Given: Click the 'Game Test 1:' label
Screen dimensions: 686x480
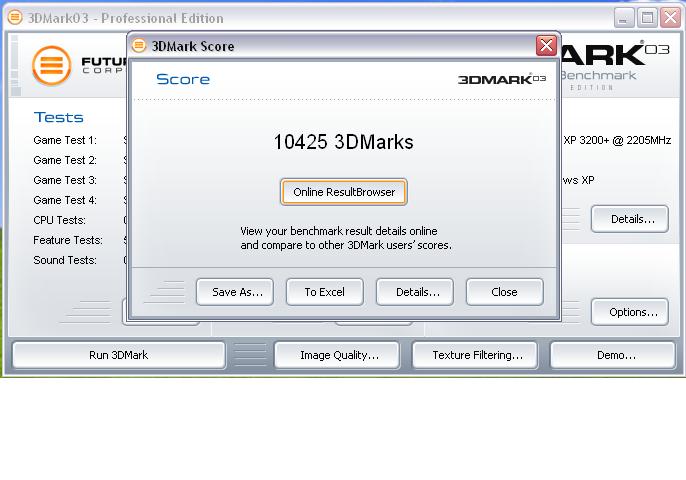Looking at the screenshot, I should click(65, 140).
